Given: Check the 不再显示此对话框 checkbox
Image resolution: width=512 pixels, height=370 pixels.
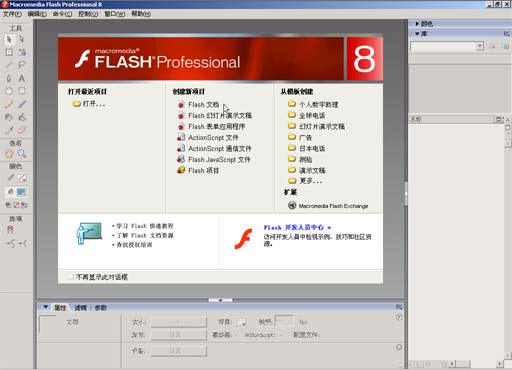Looking at the screenshot, I should point(70,276).
